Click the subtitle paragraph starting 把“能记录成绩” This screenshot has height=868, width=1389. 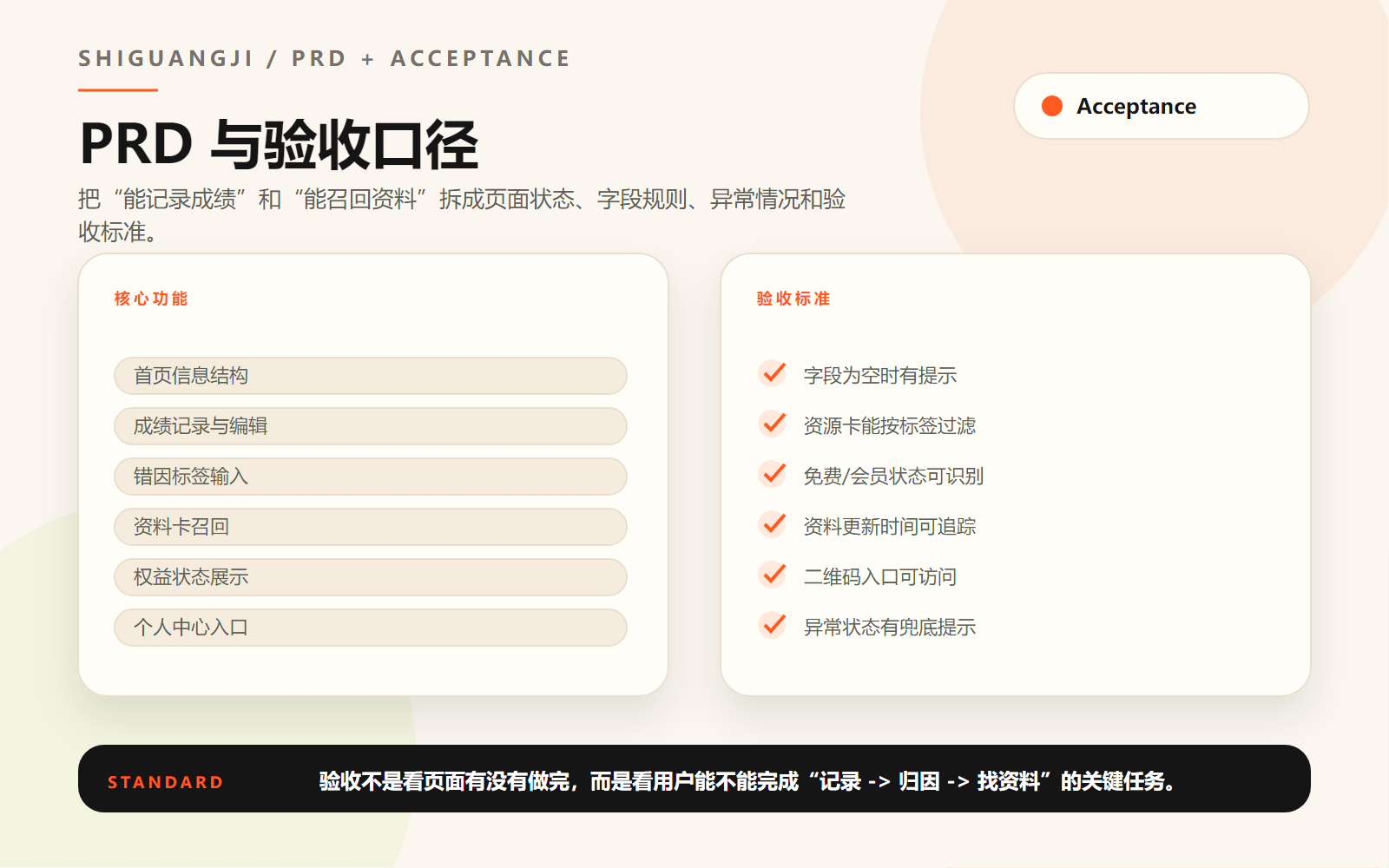(462, 215)
